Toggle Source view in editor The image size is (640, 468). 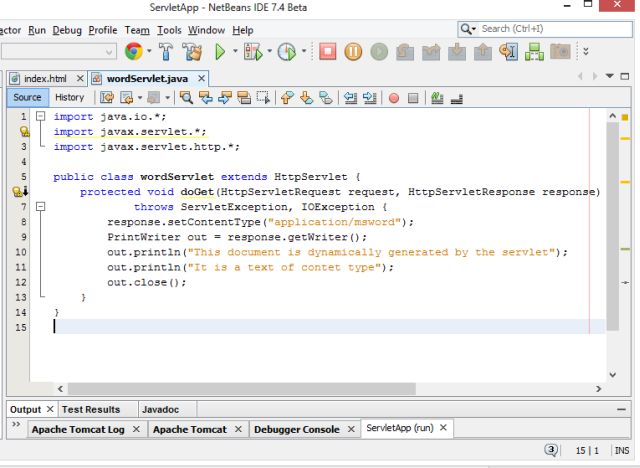click(x=27, y=97)
